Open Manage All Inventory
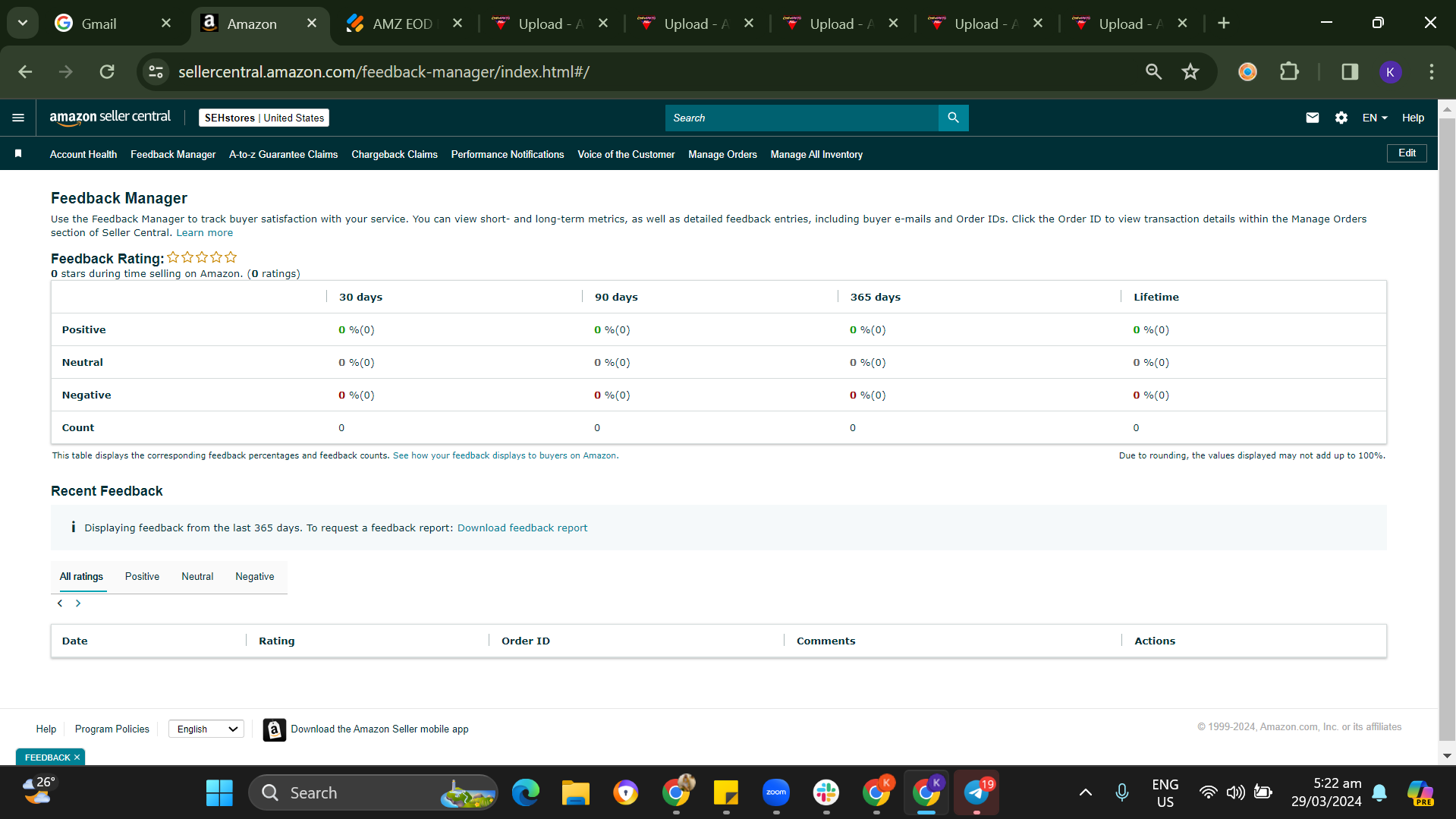 816,154
